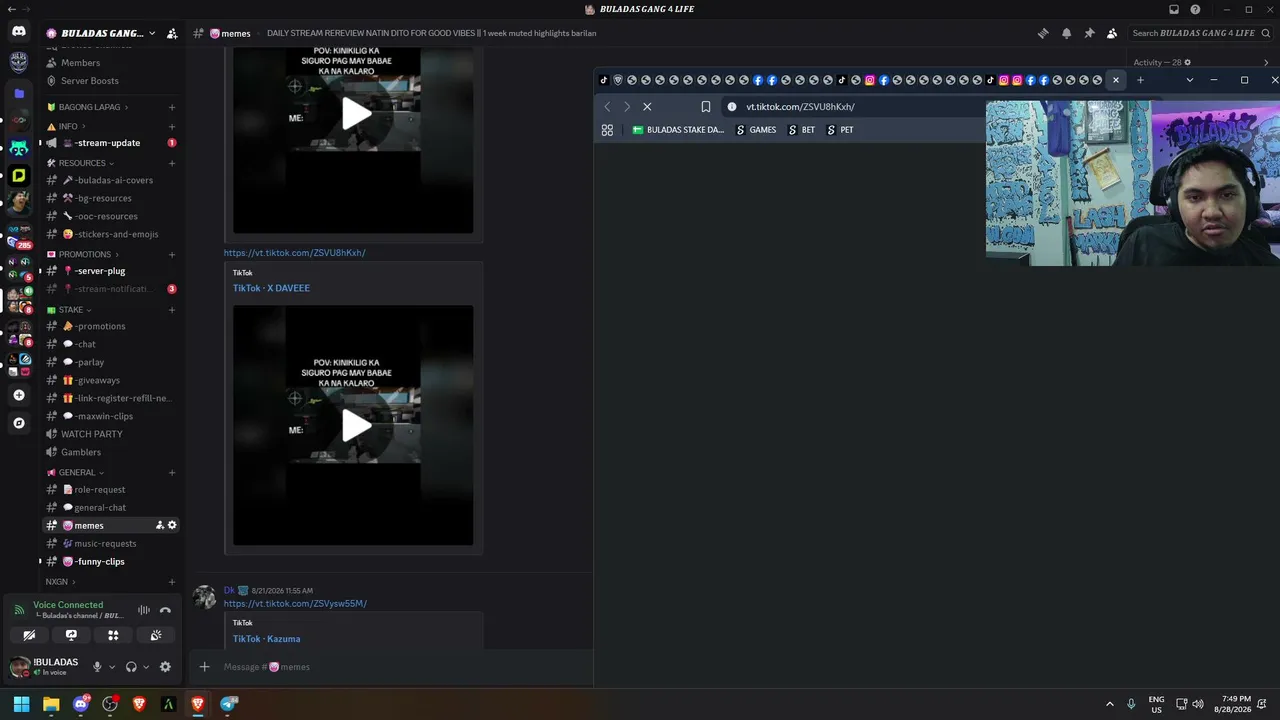Open Discord direct messages home icon
The image size is (1280, 720).
19,32
